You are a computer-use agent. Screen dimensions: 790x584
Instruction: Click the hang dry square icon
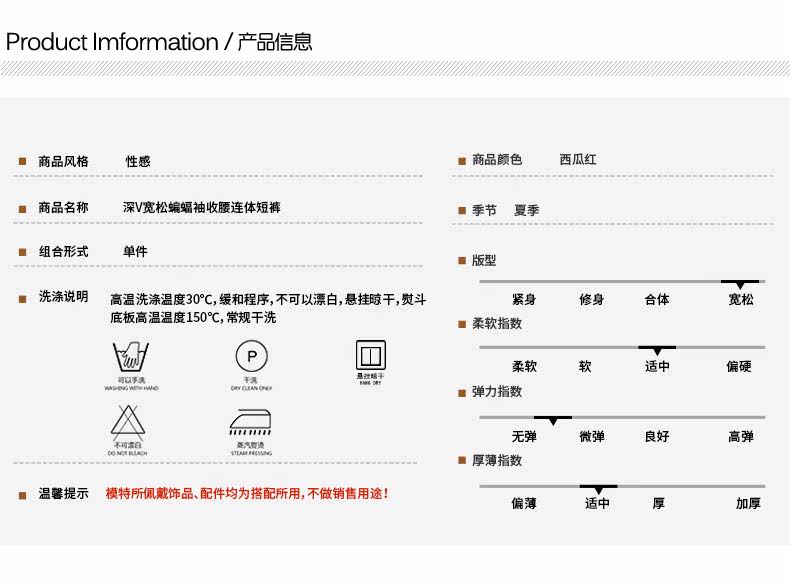pos(371,355)
